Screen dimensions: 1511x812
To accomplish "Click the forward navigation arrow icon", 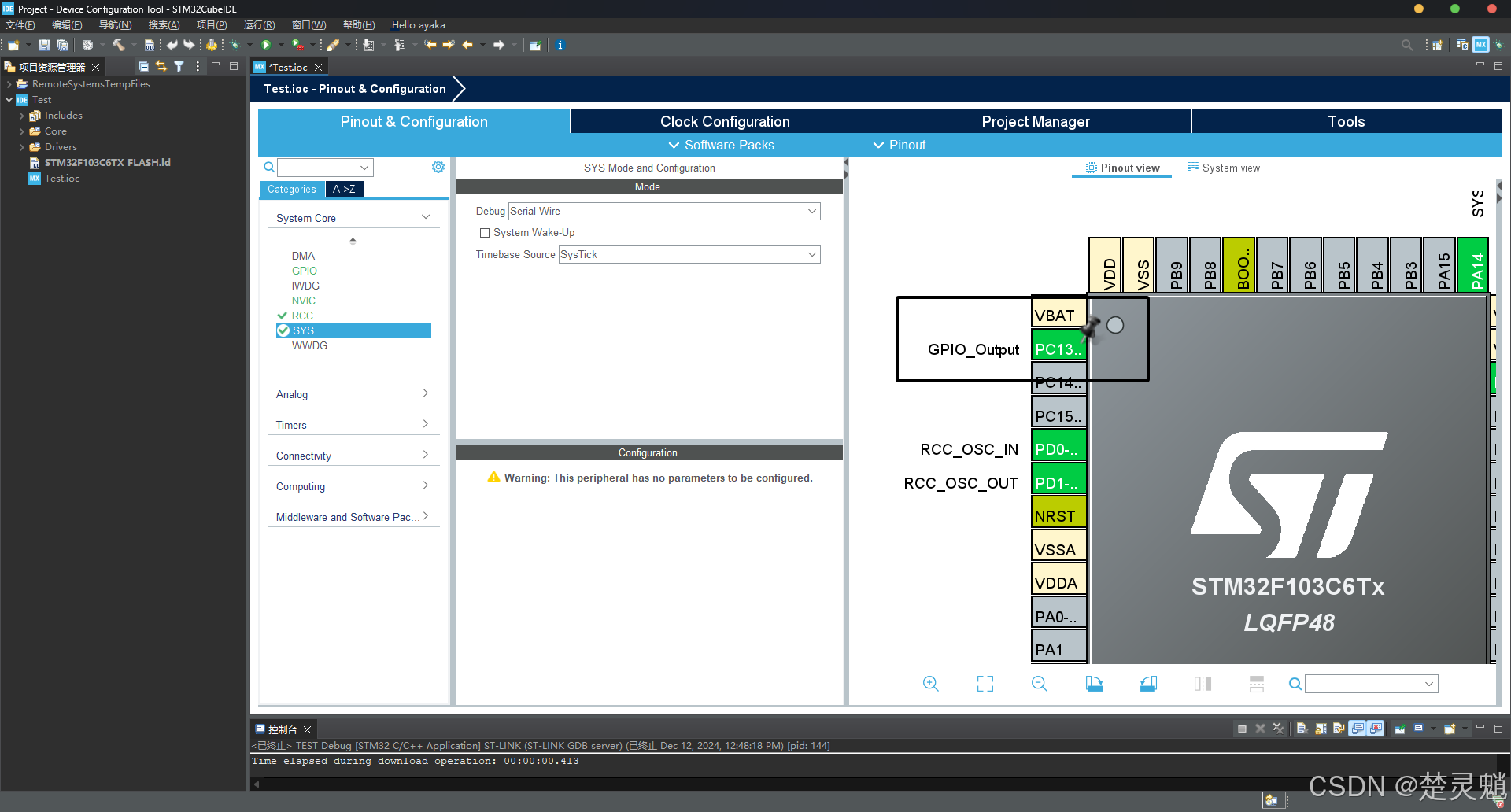I will click(x=499, y=45).
